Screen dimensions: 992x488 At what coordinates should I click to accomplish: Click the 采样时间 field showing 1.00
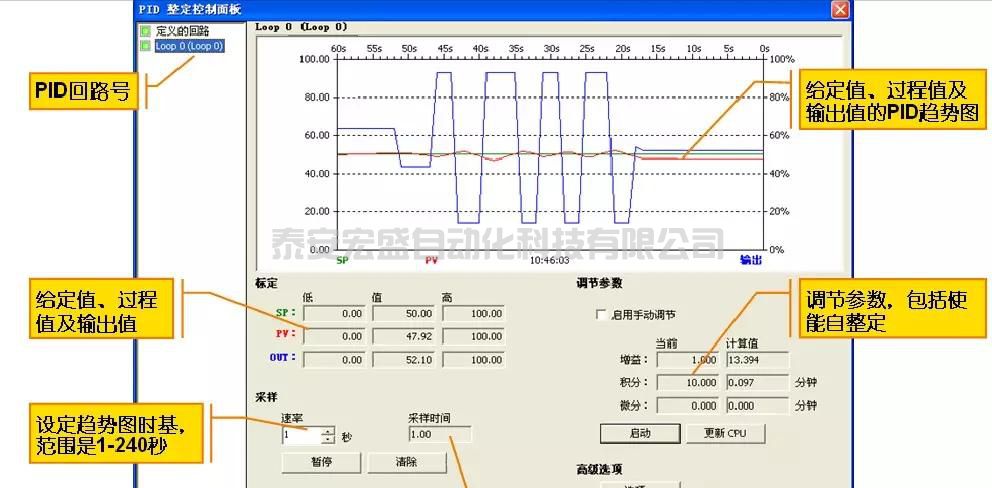click(440, 435)
